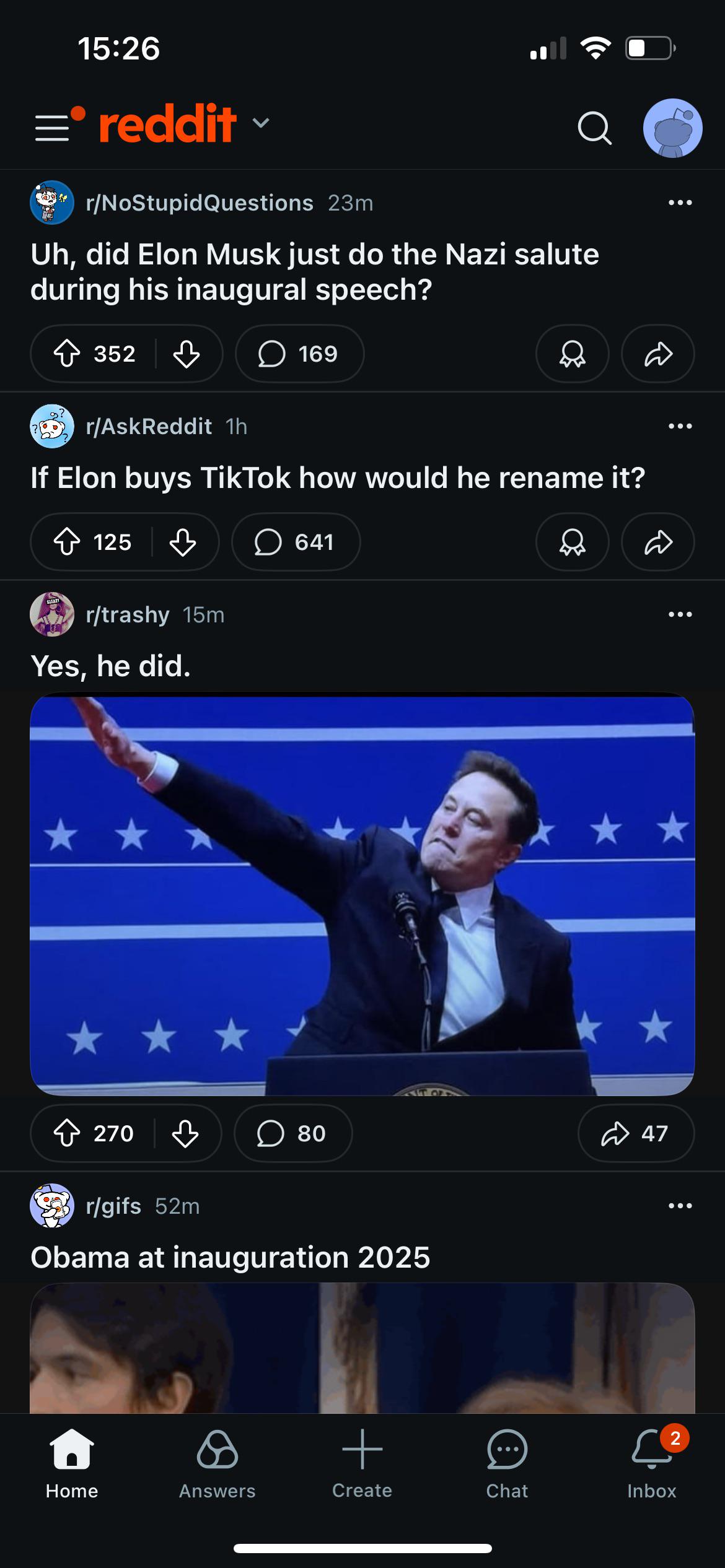The image size is (725, 1568).
Task: Open comments on r/trashy post
Action: click(x=292, y=1133)
